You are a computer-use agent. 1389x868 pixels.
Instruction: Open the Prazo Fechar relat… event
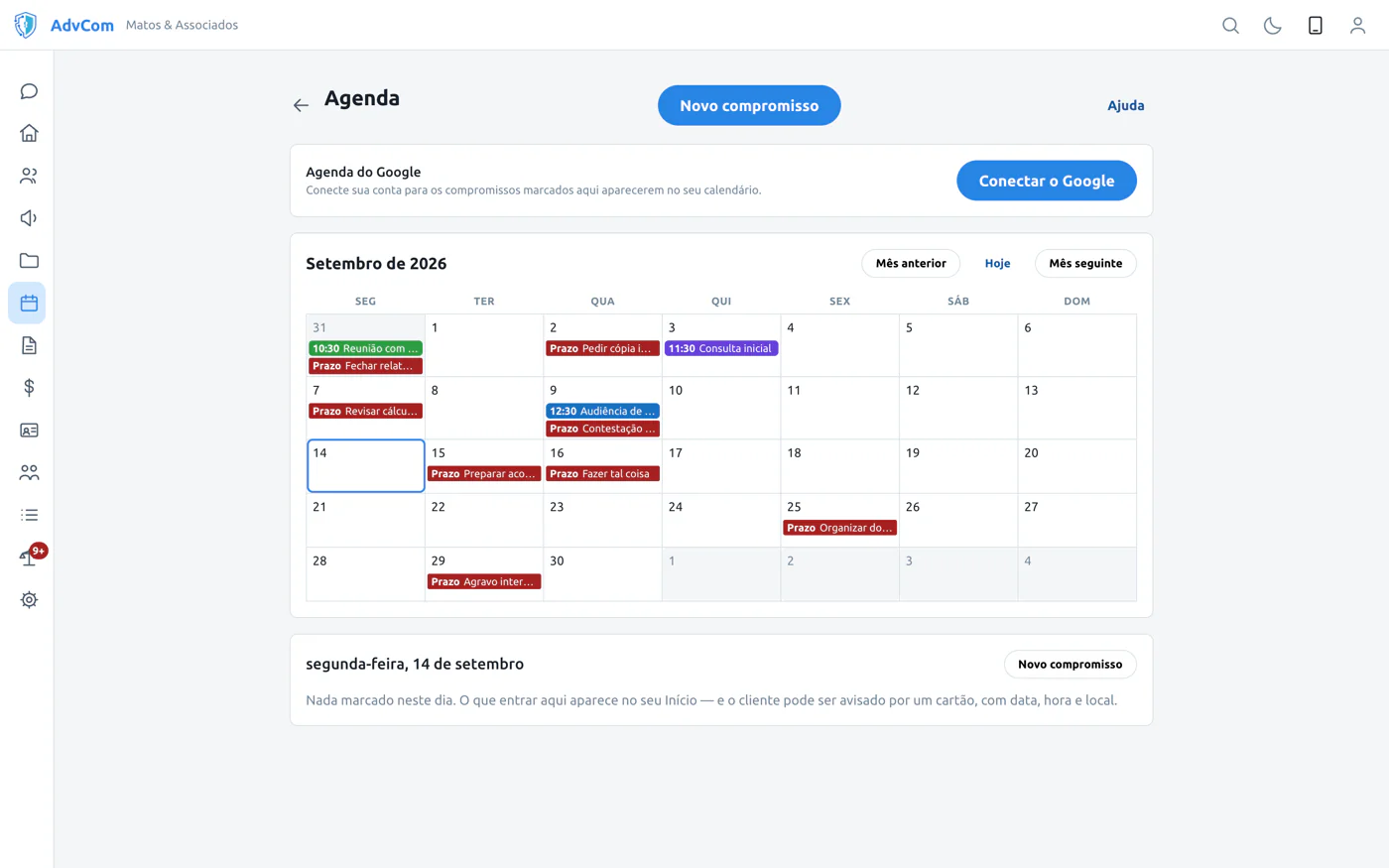366,366
